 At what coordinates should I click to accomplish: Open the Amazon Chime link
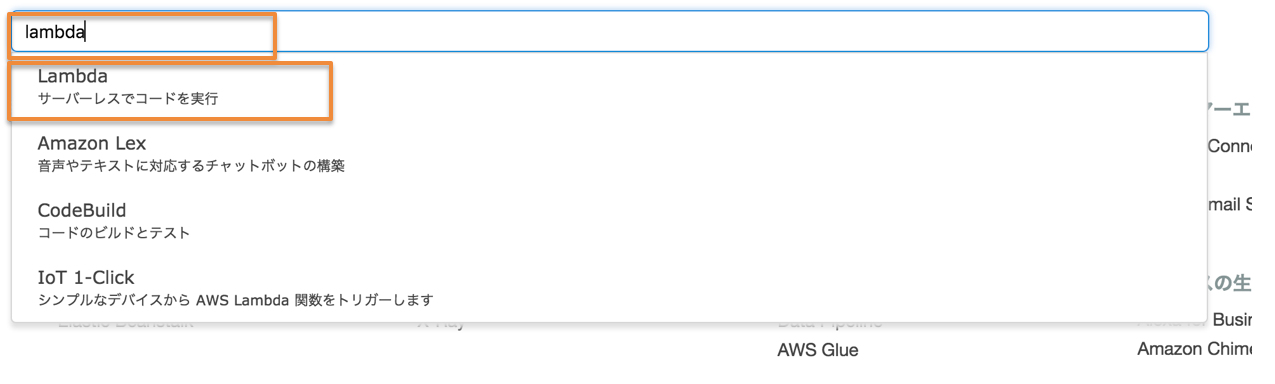click(x=1205, y=349)
